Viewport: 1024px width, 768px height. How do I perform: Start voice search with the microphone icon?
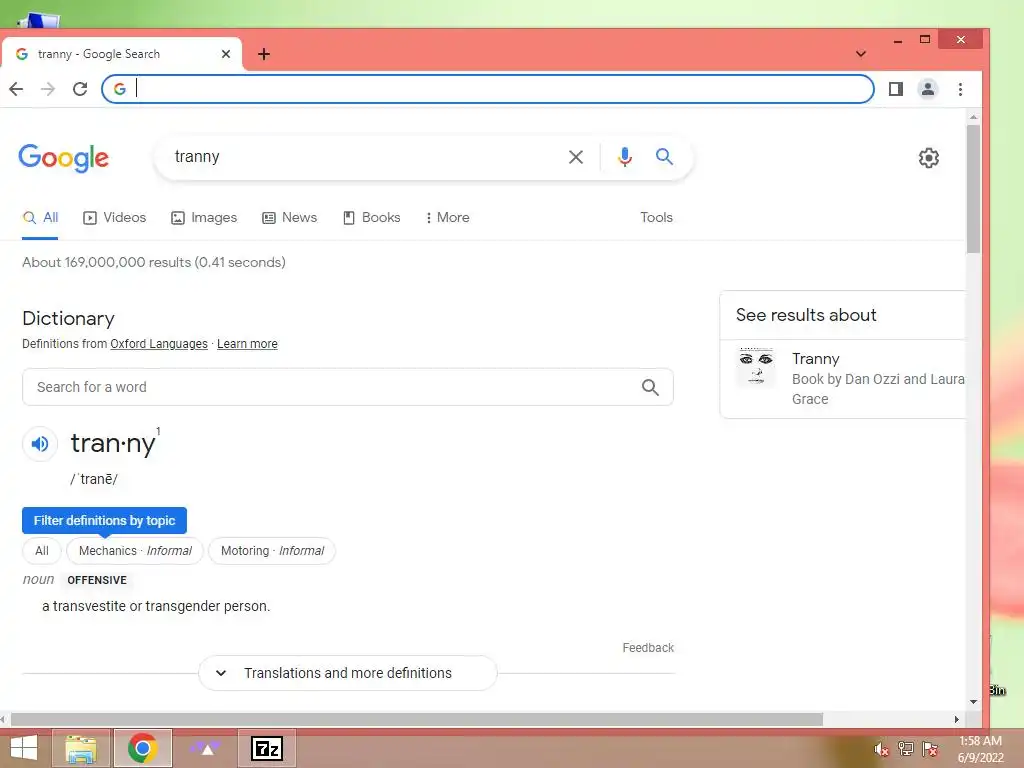point(624,157)
